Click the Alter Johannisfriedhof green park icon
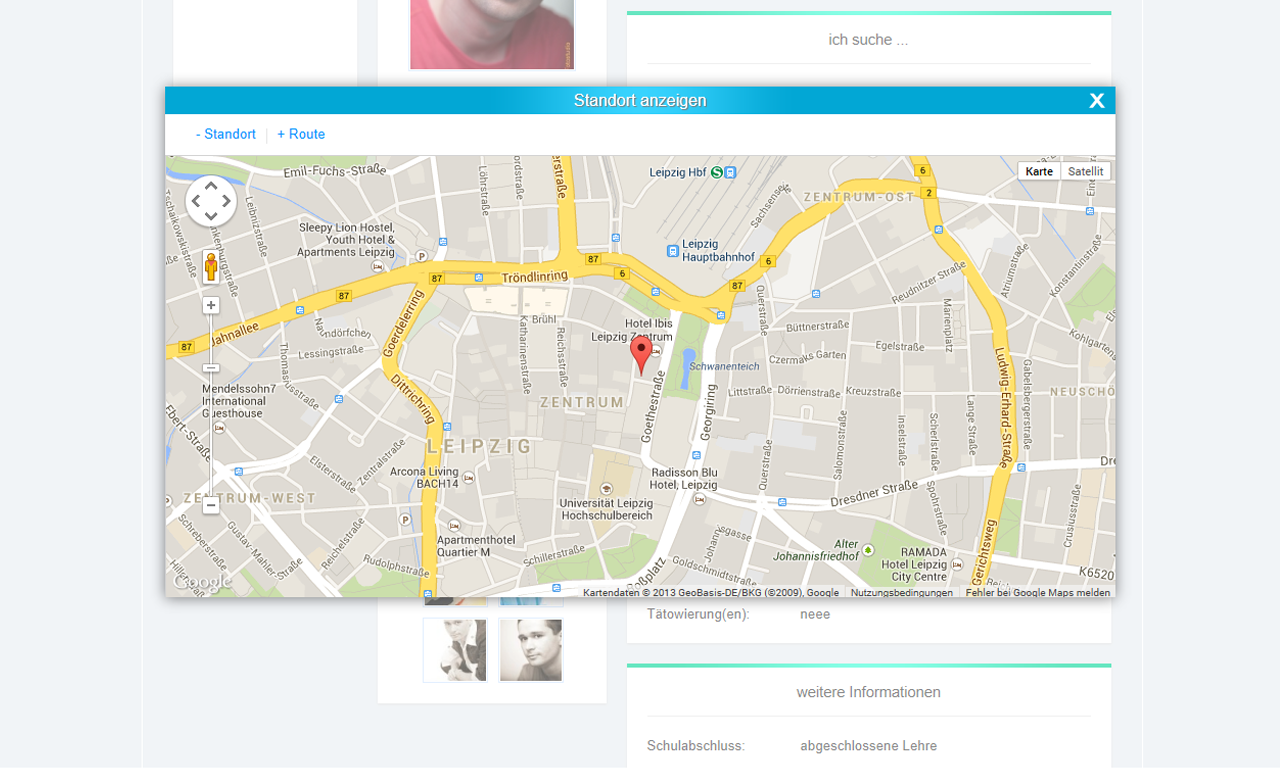The width and height of the screenshot is (1280, 768). coord(868,549)
